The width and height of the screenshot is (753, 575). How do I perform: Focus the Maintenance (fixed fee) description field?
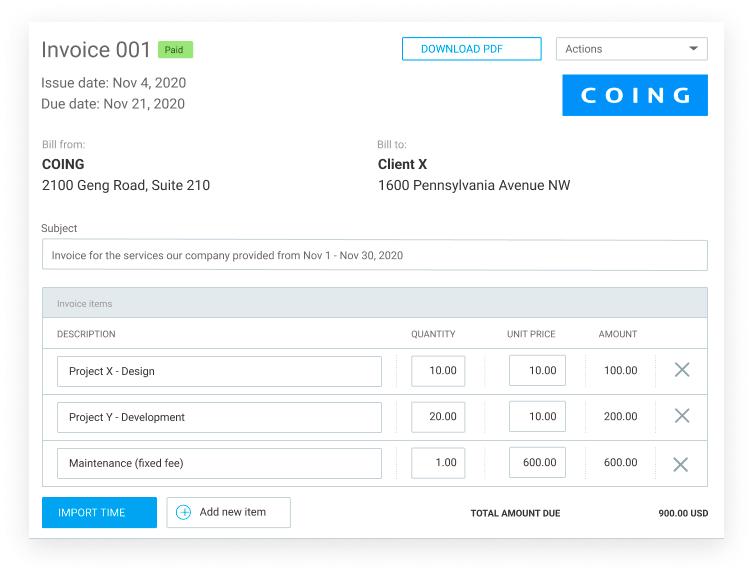click(219, 463)
